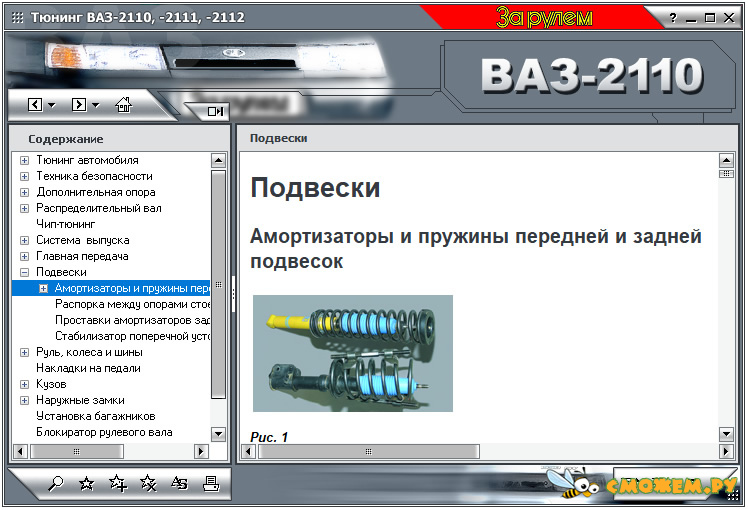Add page to favorites star-plus icon
The image size is (748, 510).
(x=118, y=483)
